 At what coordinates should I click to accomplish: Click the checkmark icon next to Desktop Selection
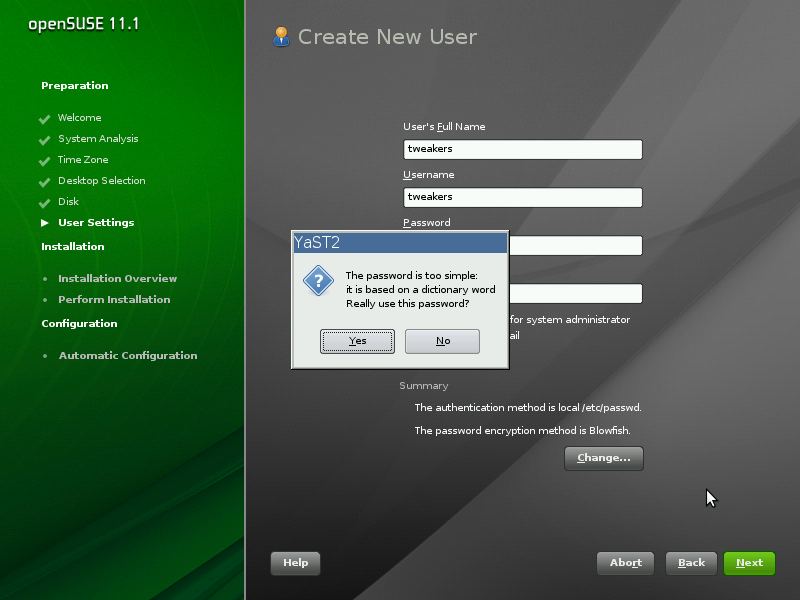pyautogui.click(x=44, y=182)
